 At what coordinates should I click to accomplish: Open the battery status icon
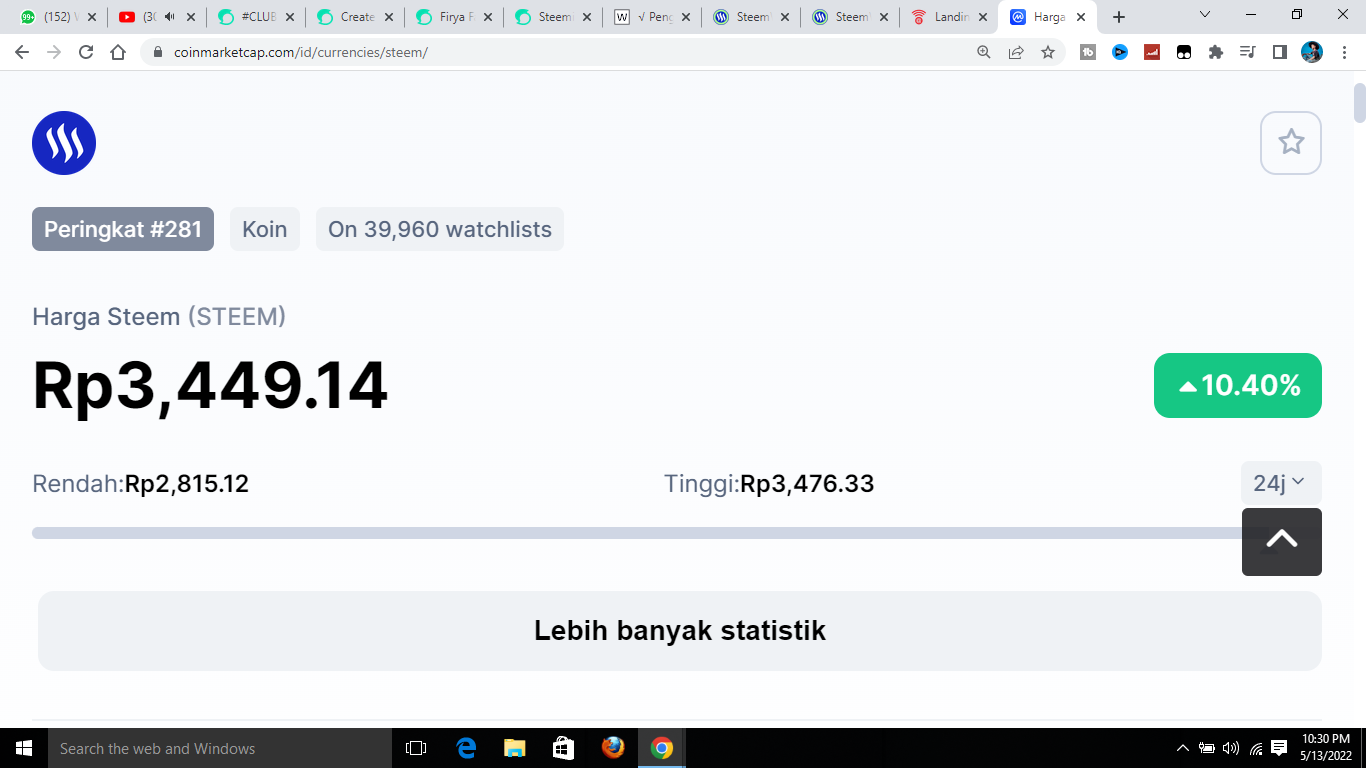(x=1207, y=748)
